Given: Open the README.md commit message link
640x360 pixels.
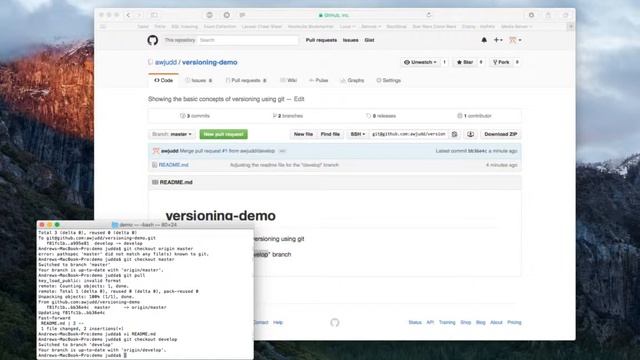Looking at the screenshot, I should pyautogui.click(x=284, y=165).
